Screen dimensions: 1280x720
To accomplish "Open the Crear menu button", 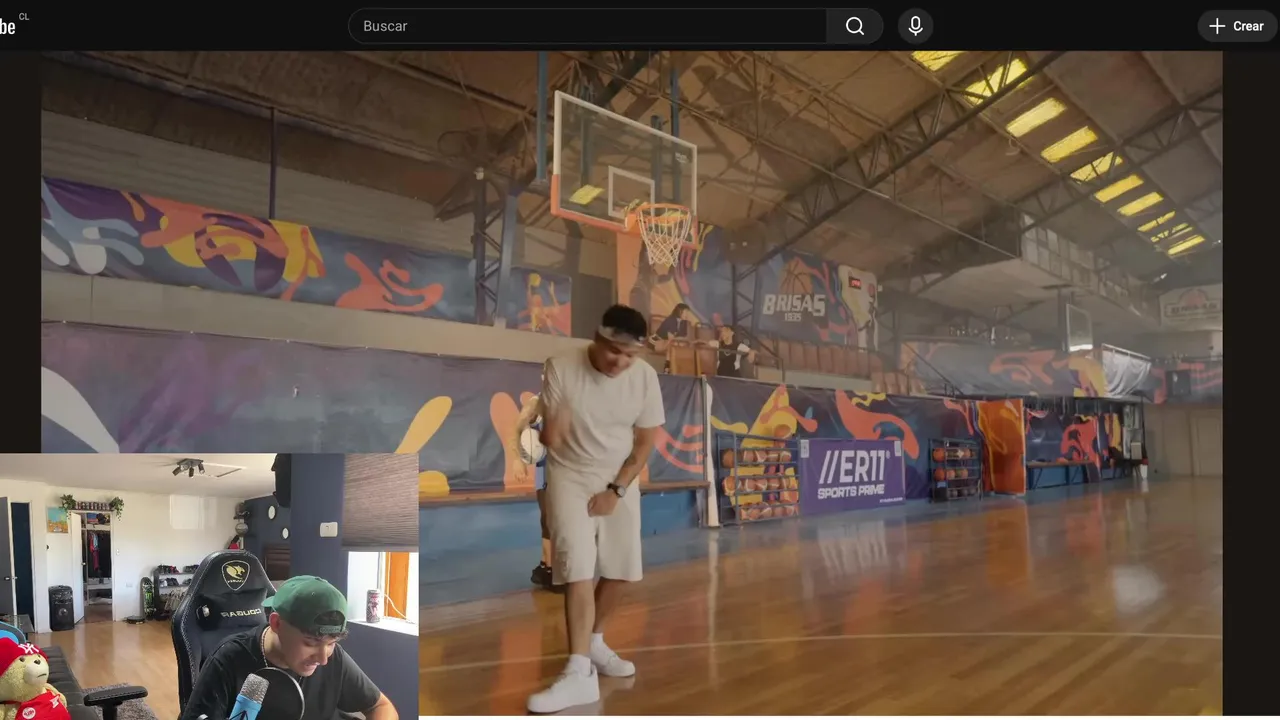I will (x=1237, y=26).
